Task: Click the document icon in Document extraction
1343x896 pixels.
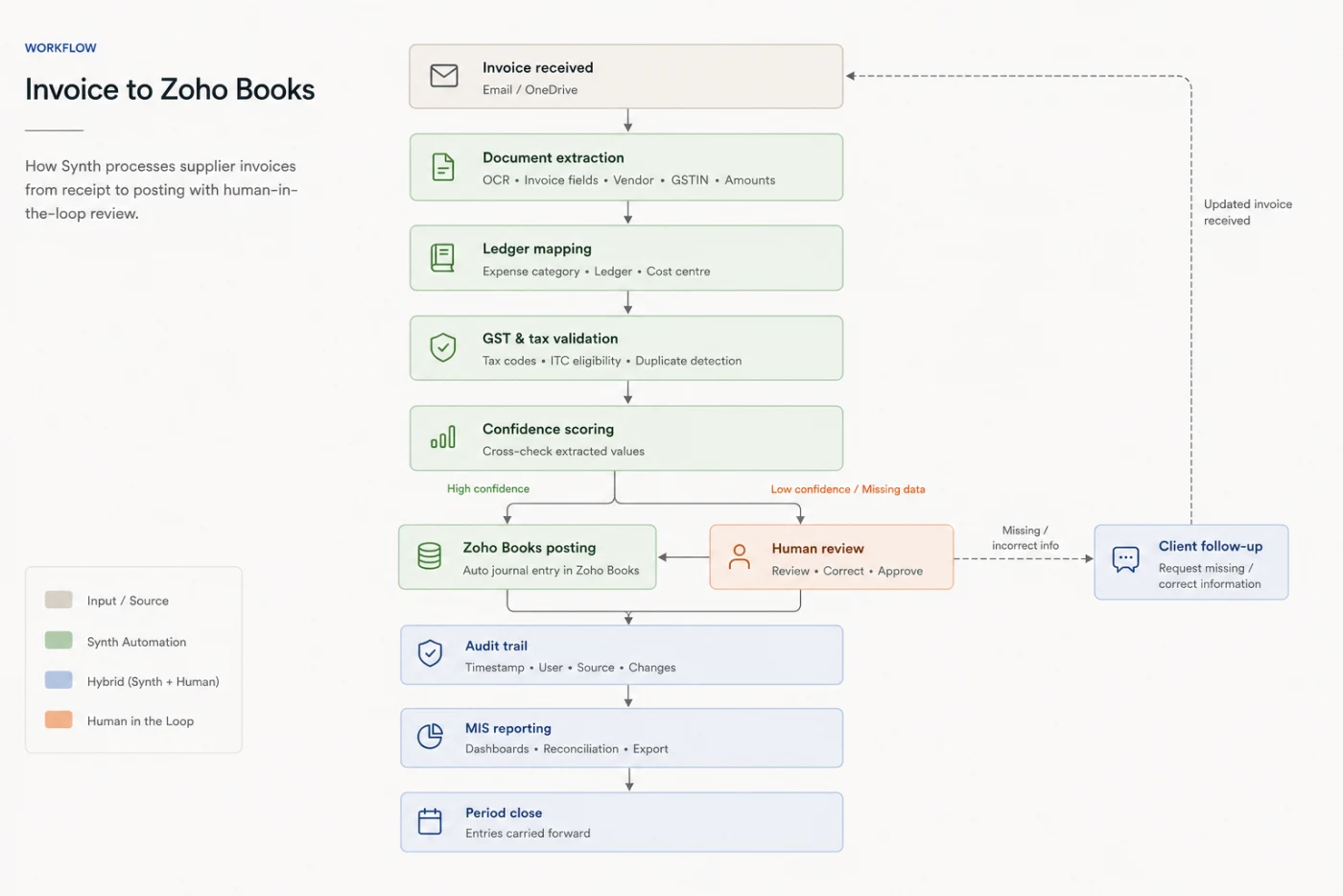Action: pyautogui.click(x=443, y=167)
